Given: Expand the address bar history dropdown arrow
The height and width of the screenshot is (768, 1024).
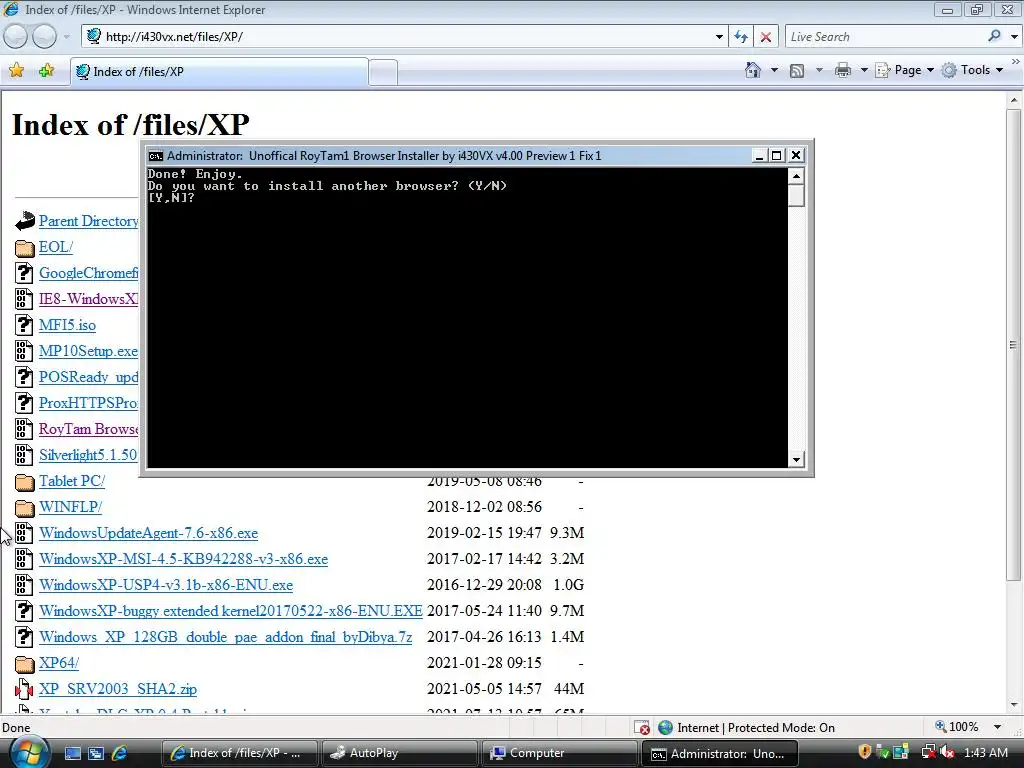Looking at the screenshot, I should [719, 37].
